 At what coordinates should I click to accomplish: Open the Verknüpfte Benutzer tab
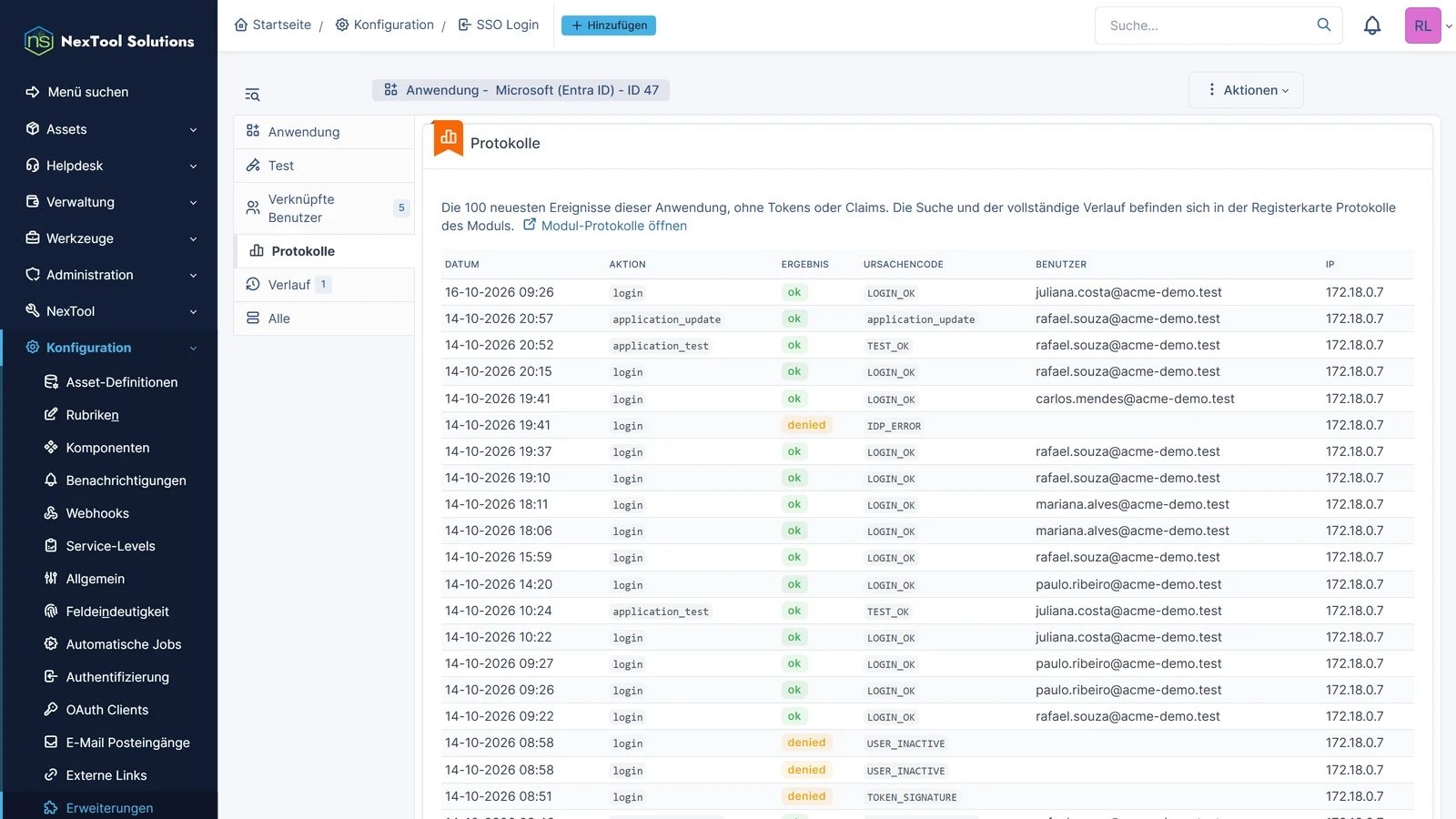coord(324,208)
